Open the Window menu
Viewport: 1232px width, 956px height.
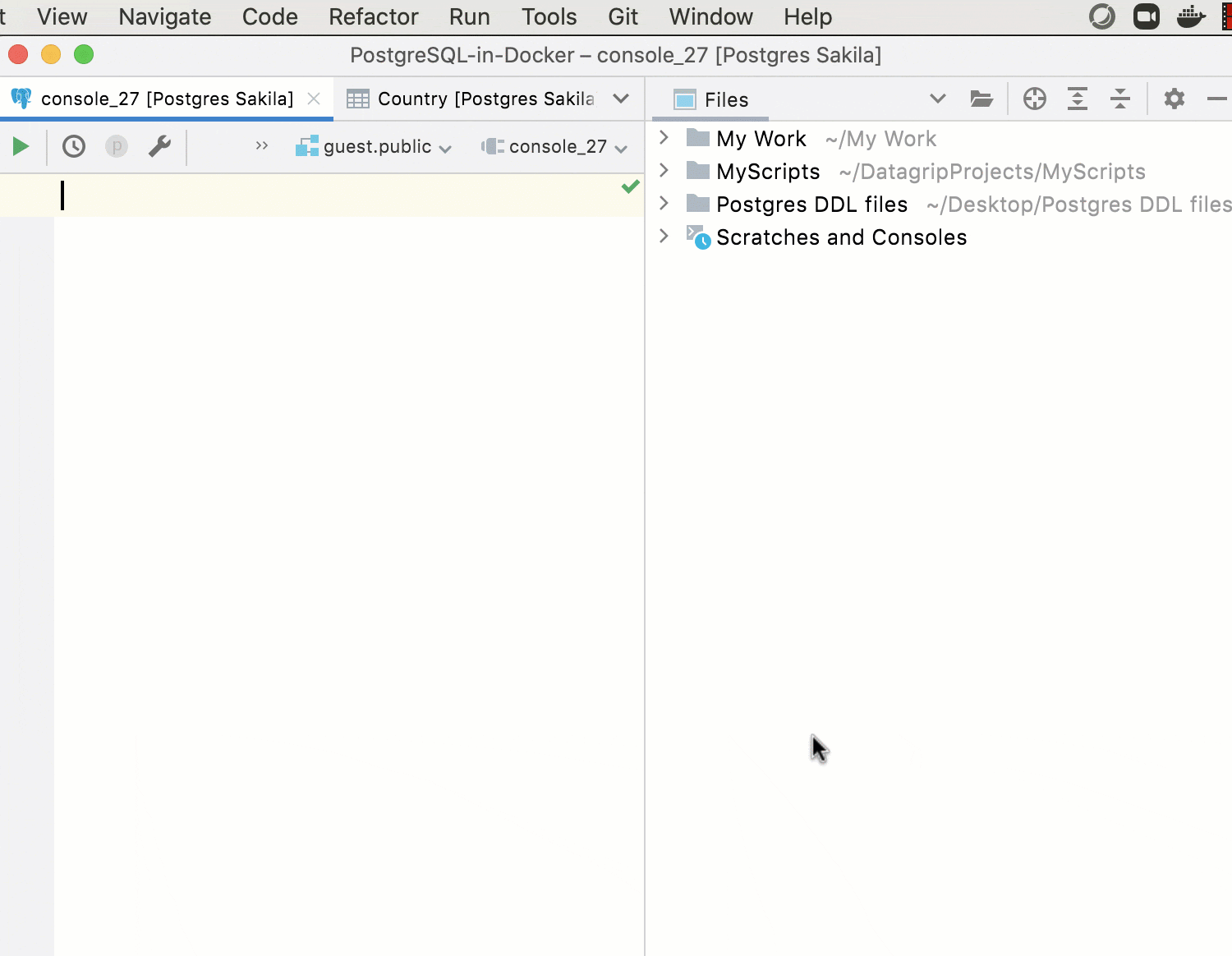pyautogui.click(x=710, y=16)
